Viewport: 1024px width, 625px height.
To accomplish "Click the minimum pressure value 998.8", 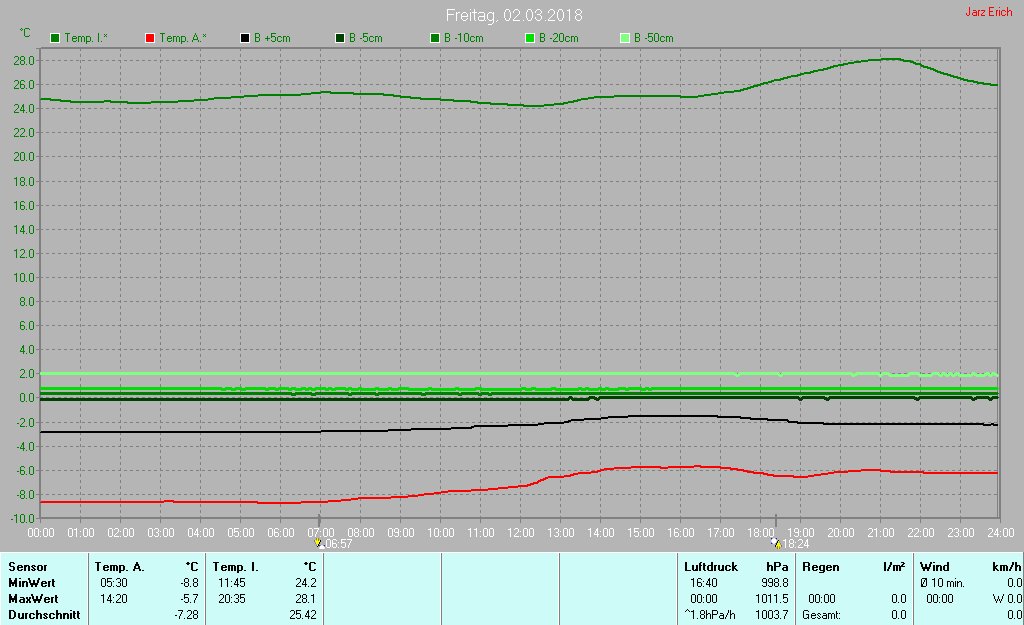I will coord(775,583).
